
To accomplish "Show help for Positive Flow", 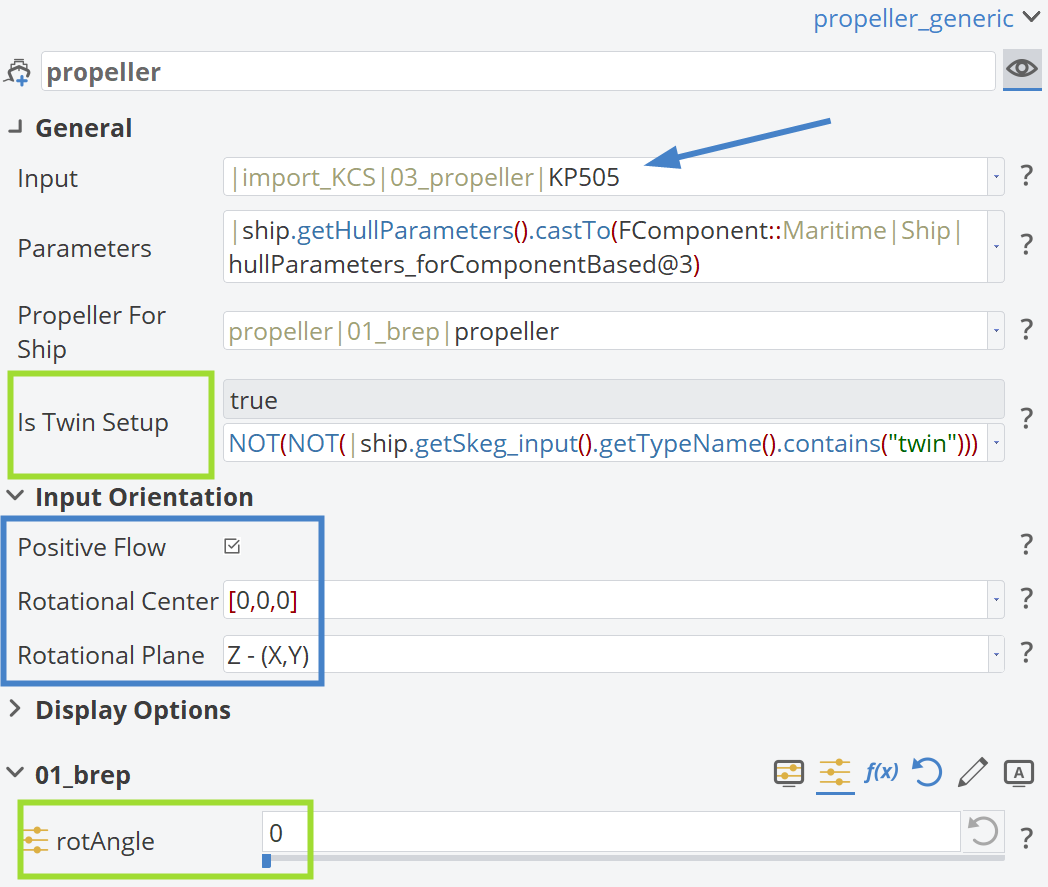I will point(1027,545).
